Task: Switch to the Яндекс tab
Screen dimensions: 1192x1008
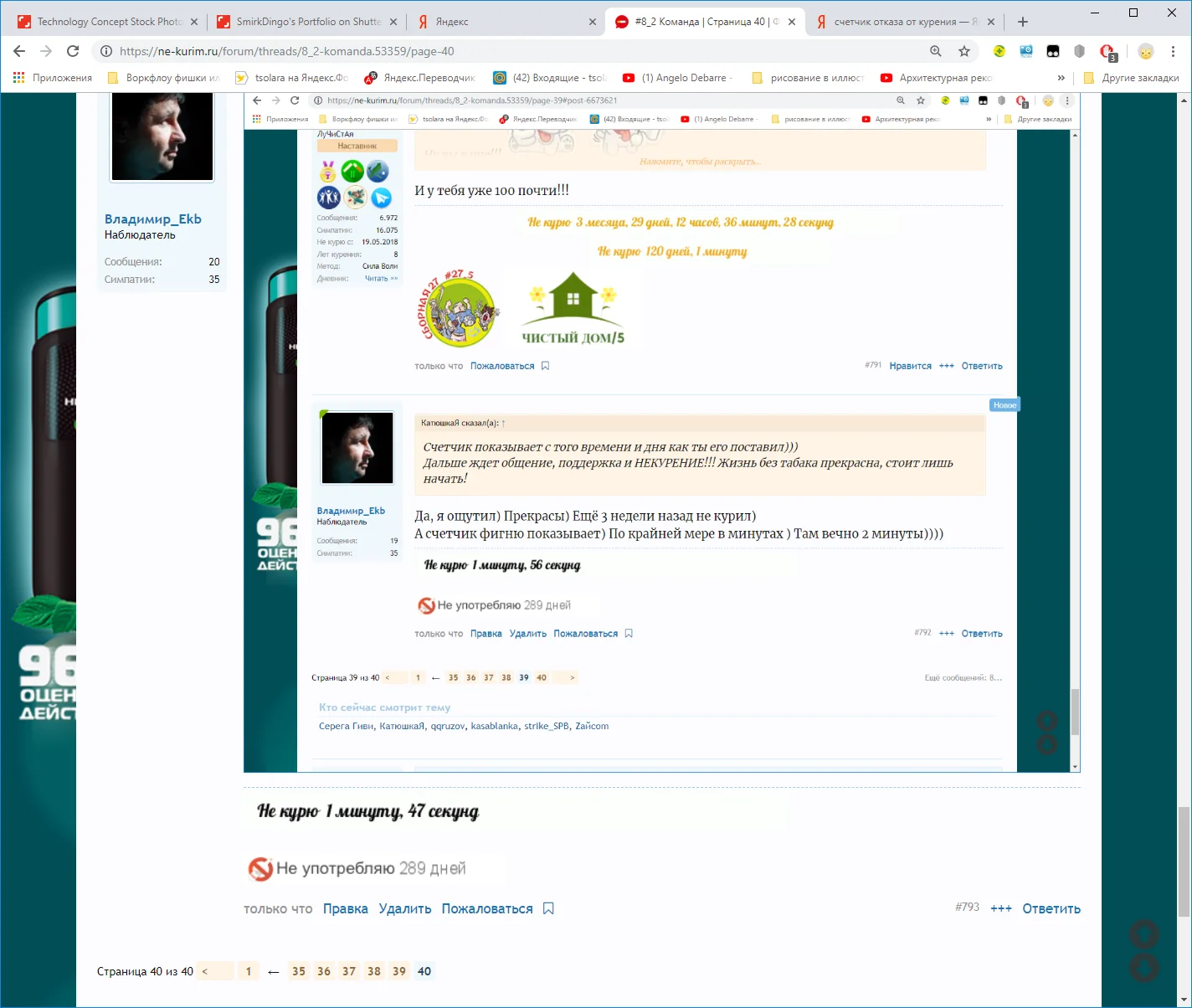Action: click(506, 22)
